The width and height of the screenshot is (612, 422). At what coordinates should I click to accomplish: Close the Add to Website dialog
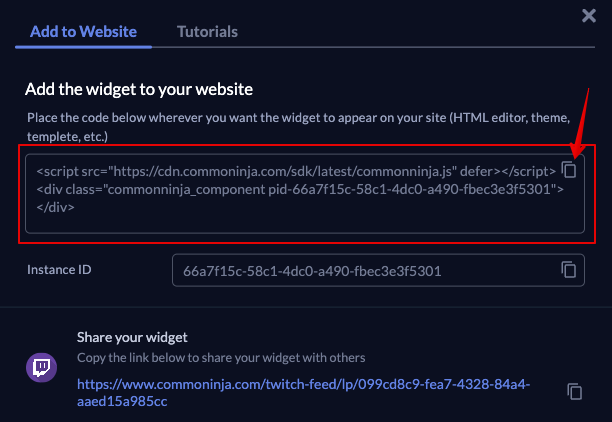(x=589, y=15)
